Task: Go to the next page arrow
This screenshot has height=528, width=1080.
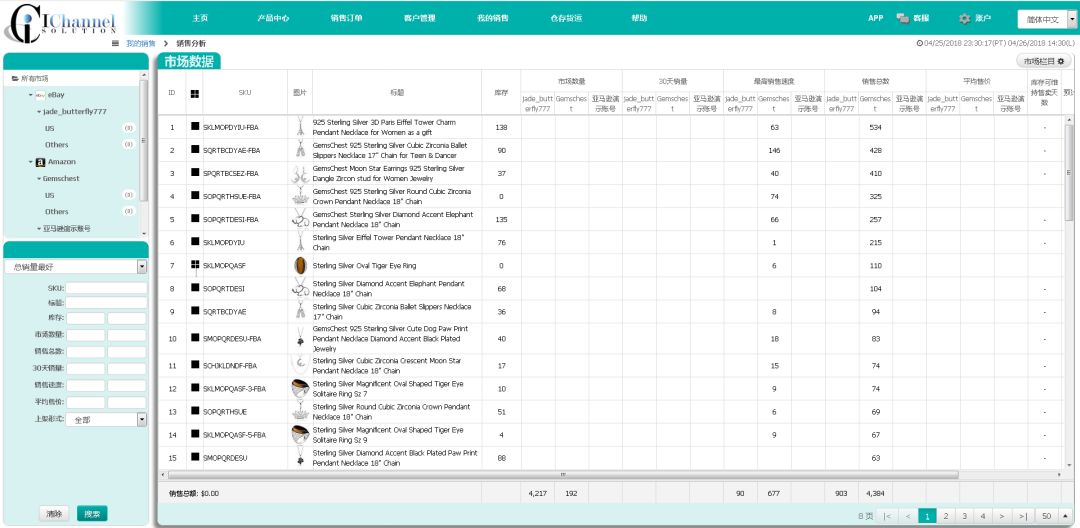Action: (x=1001, y=516)
